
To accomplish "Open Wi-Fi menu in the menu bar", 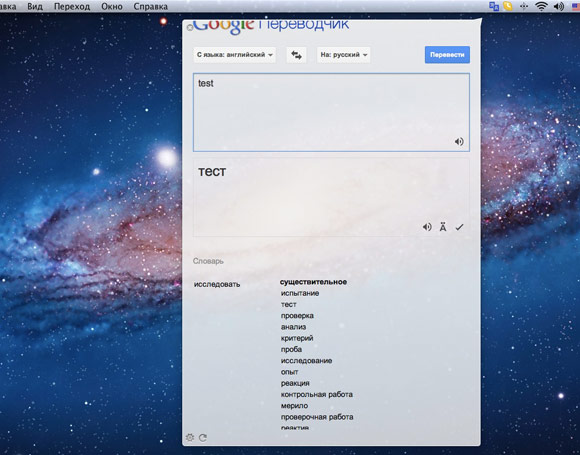I will coord(541,6).
